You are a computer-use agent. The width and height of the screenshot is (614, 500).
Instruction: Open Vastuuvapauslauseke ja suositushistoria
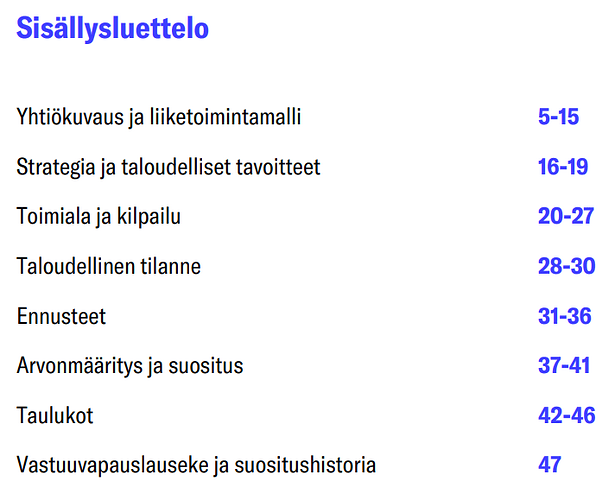[196, 466]
